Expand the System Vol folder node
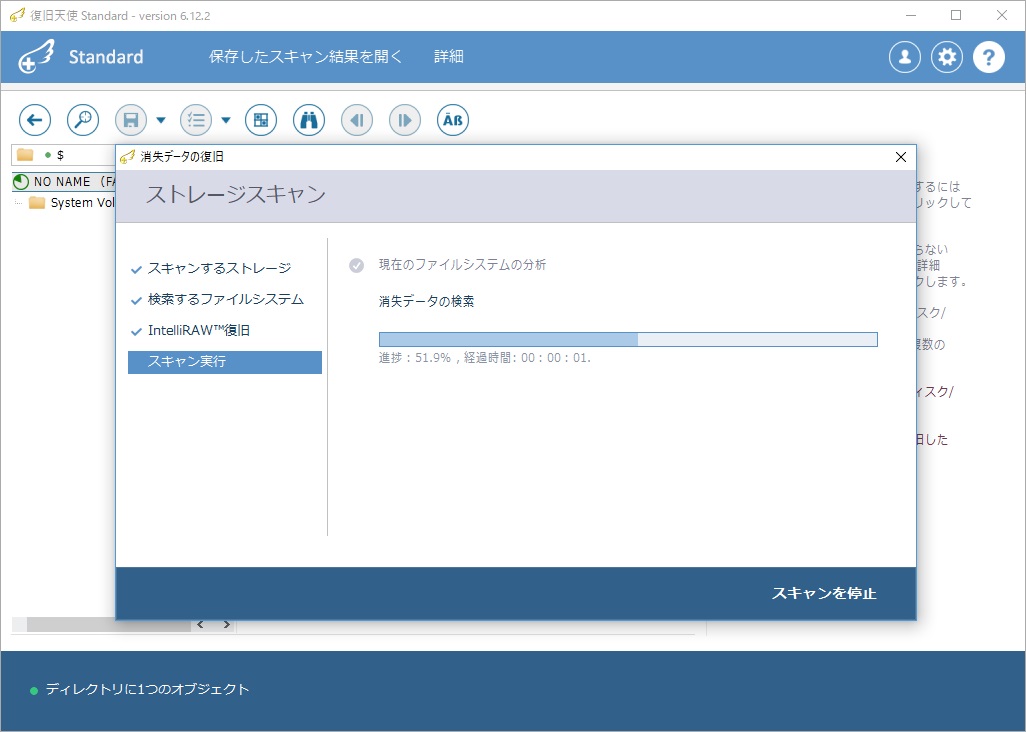 pos(18,203)
